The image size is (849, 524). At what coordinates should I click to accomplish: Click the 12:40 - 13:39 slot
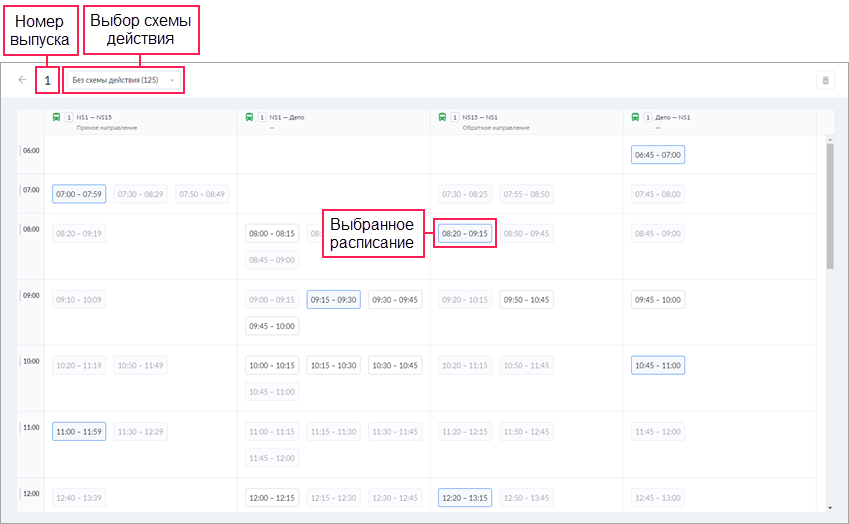(x=79, y=497)
